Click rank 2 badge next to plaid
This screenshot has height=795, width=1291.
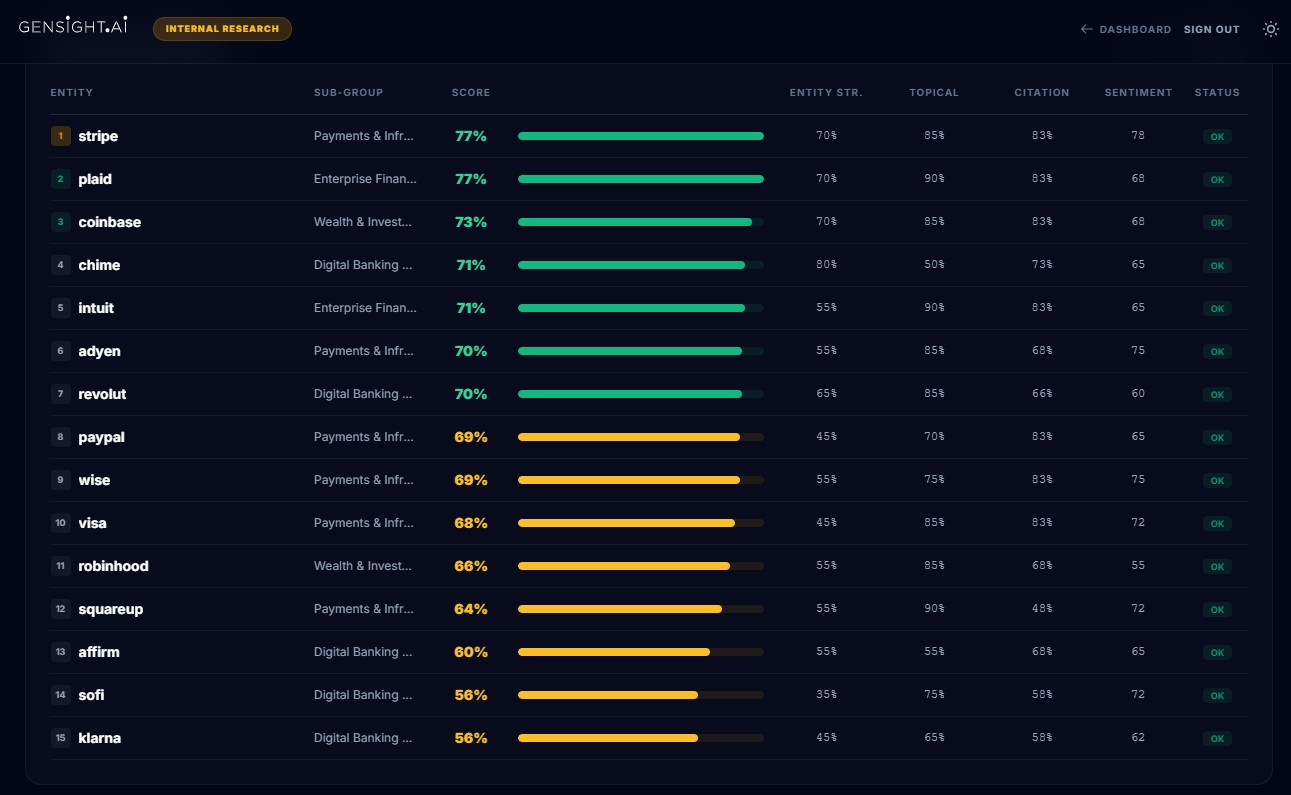pos(60,179)
